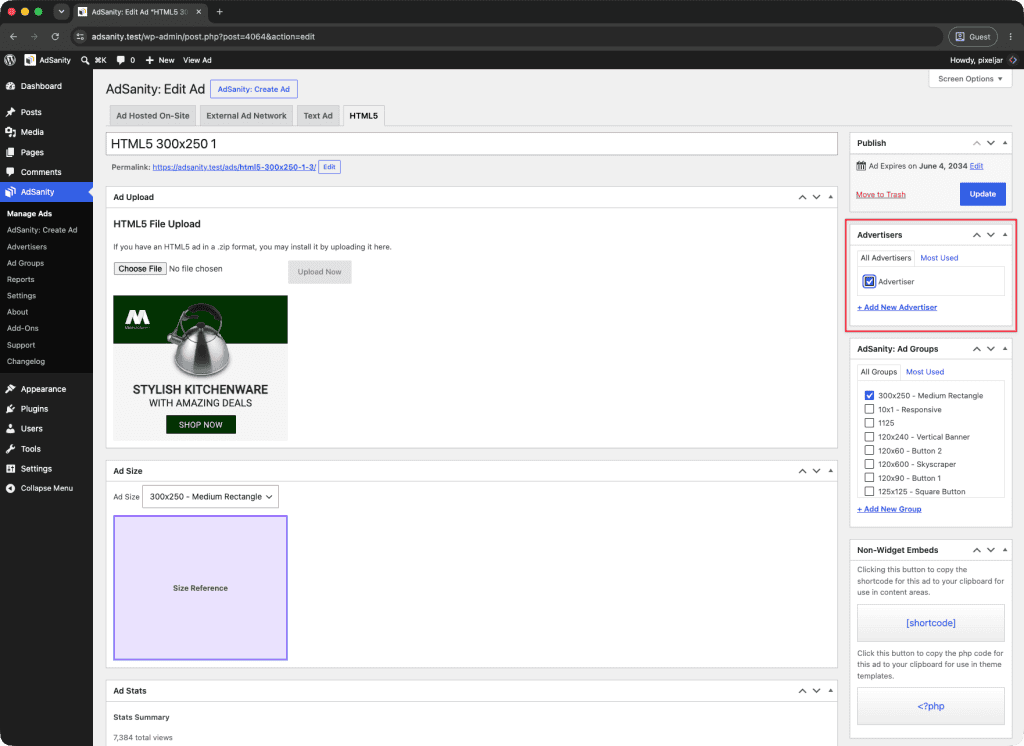The height and width of the screenshot is (746, 1024).
Task: Click the Collapse Menu arrow icon
Action: pyautogui.click(x=10, y=489)
